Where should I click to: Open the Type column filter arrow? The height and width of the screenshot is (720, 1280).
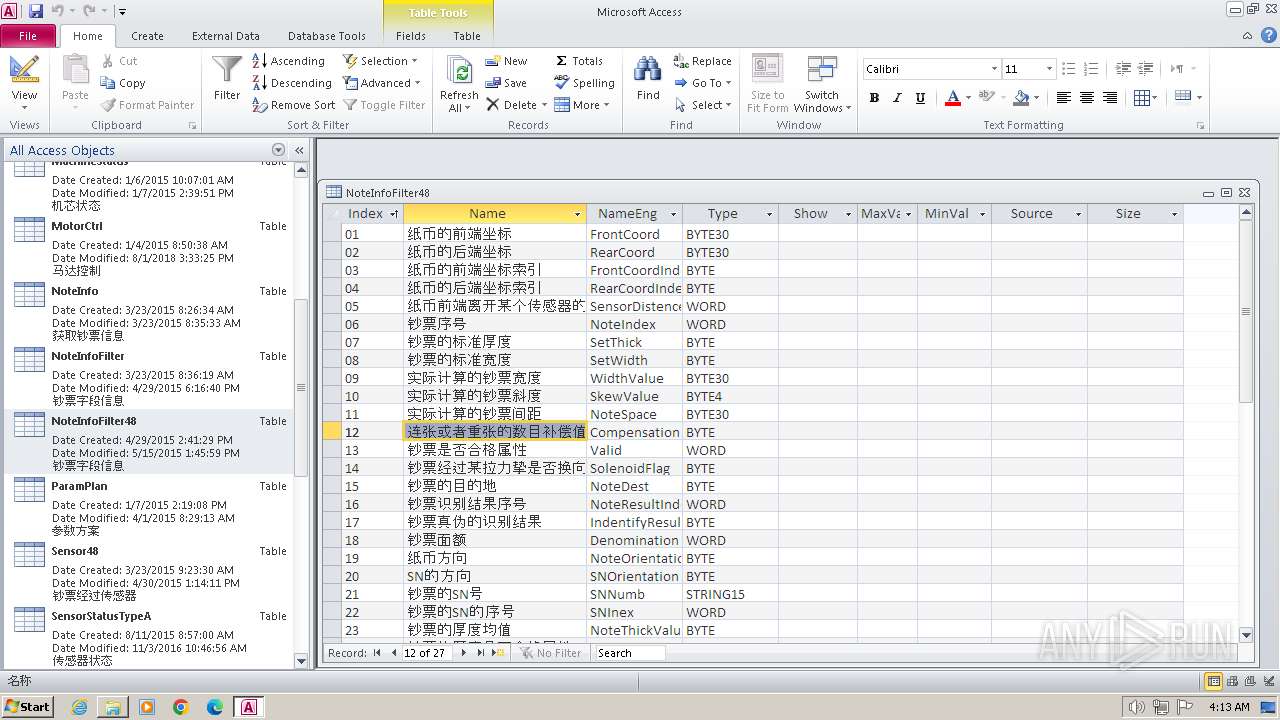769,214
